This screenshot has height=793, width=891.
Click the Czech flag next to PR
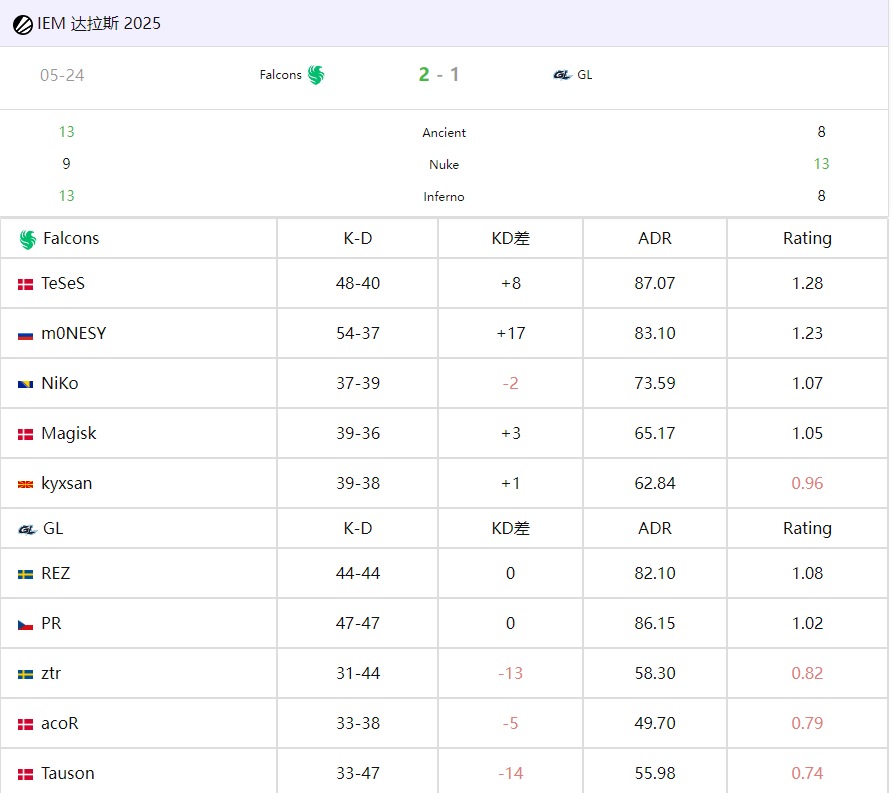[26, 625]
